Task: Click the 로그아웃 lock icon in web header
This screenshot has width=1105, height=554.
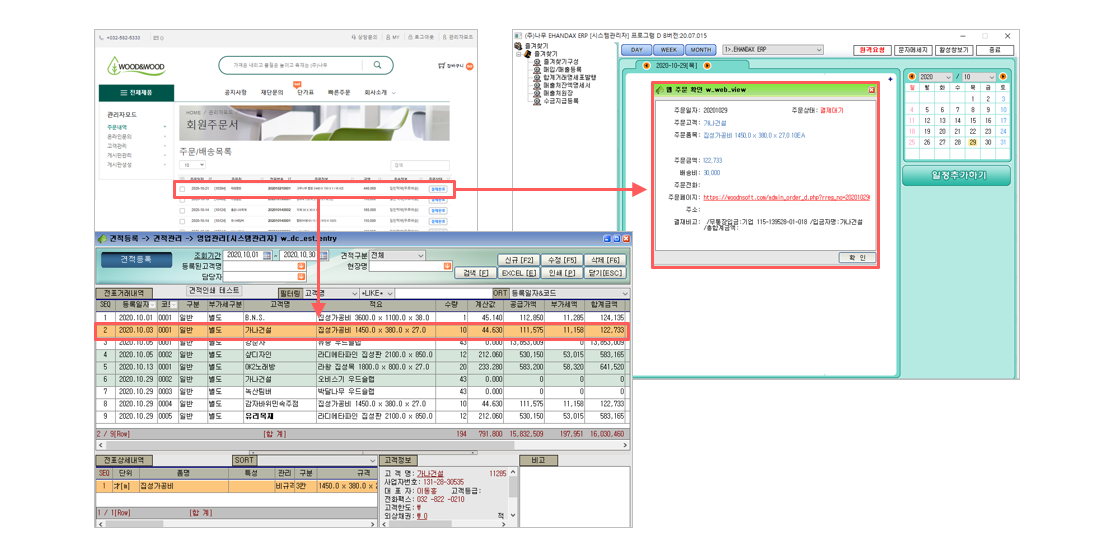Action: [410, 37]
